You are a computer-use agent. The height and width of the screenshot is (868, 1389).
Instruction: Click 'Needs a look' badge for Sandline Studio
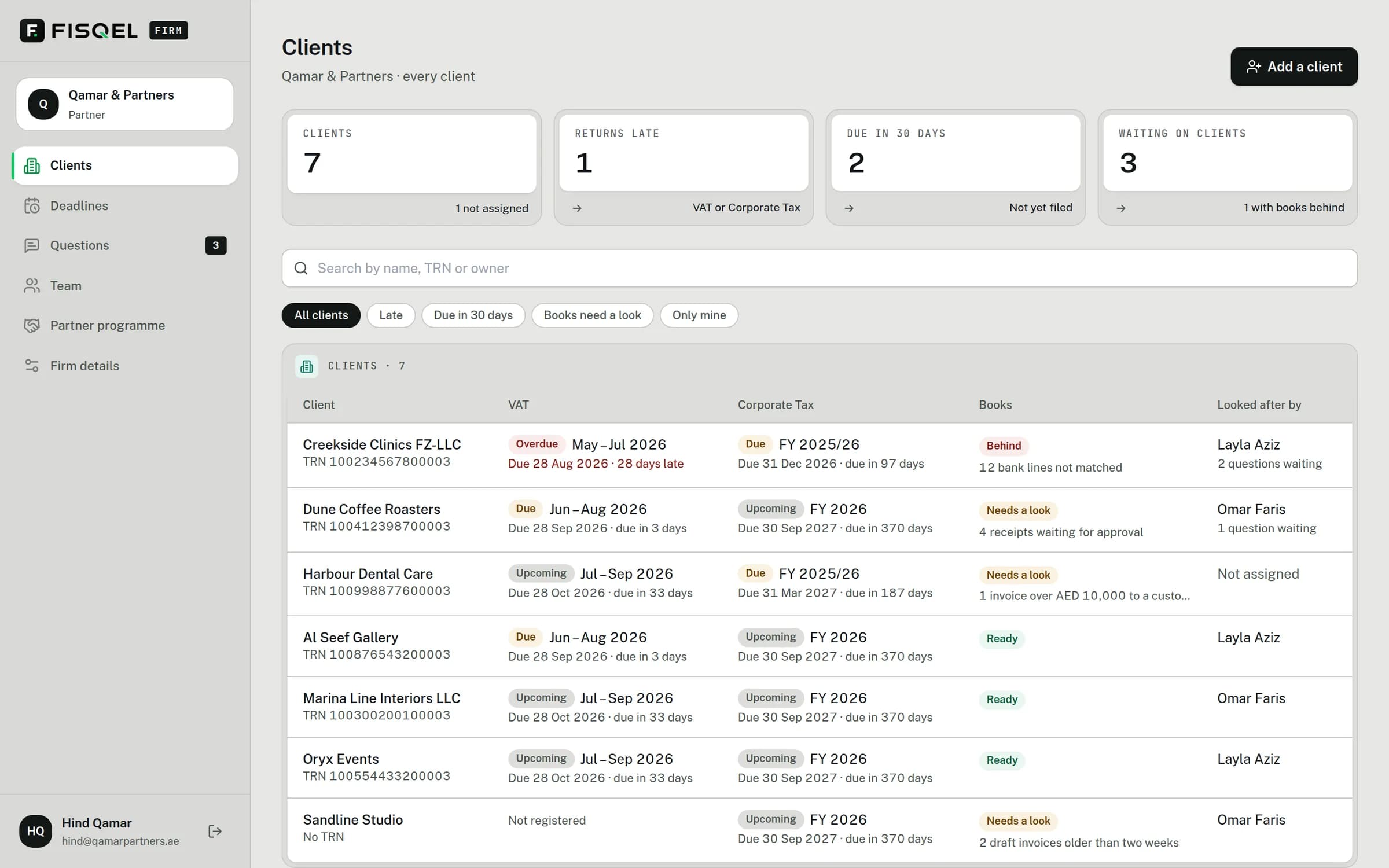pyautogui.click(x=1018, y=821)
